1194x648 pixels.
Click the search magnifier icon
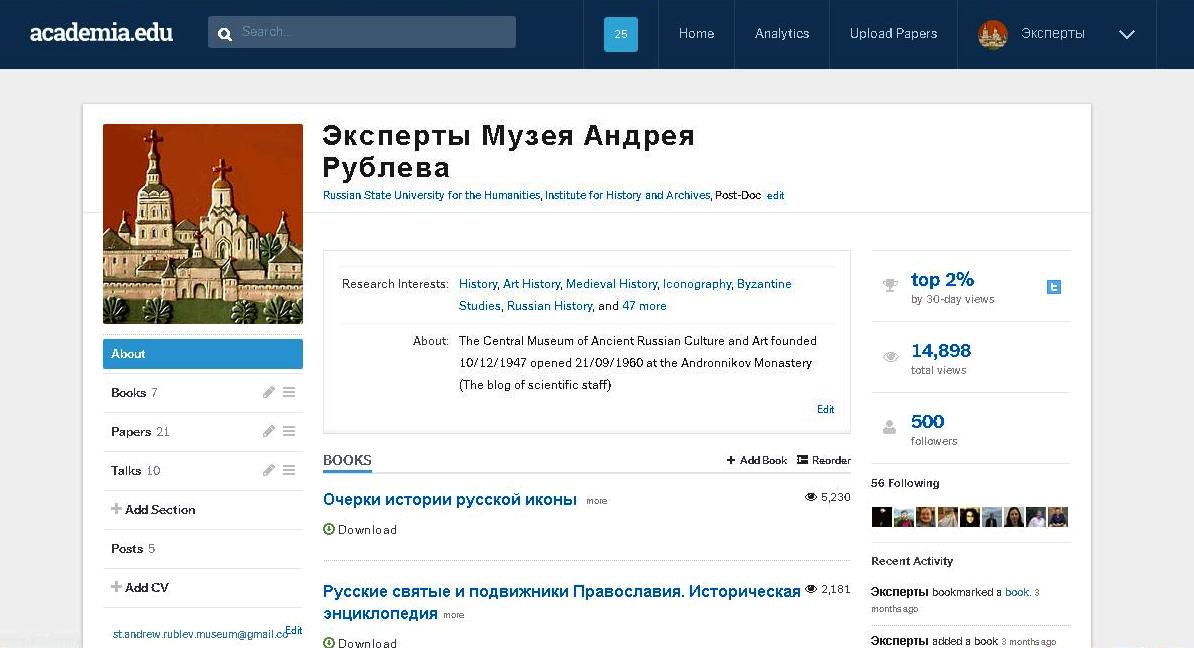225,34
